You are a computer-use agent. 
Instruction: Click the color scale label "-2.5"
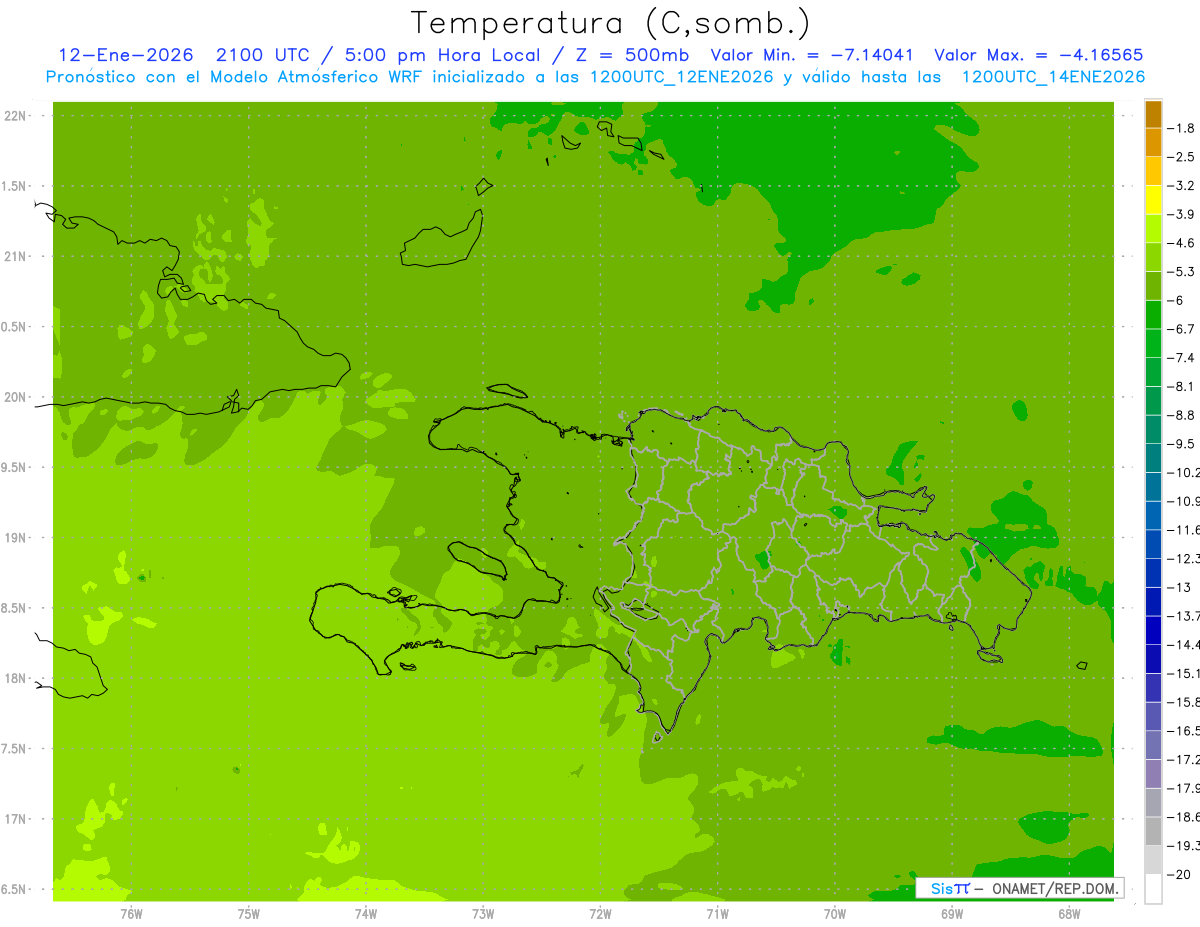[1183, 157]
